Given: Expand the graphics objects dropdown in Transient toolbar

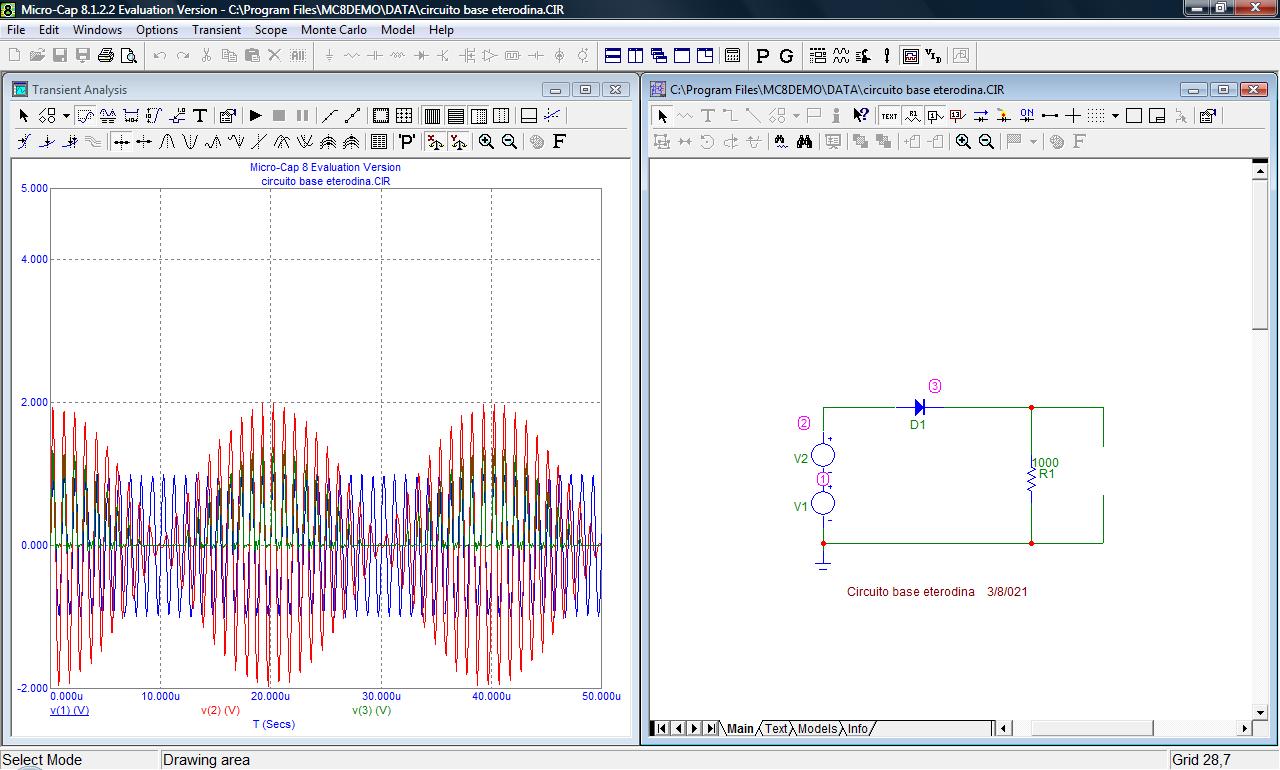Looking at the screenshot, I should [x=66, y=116].
